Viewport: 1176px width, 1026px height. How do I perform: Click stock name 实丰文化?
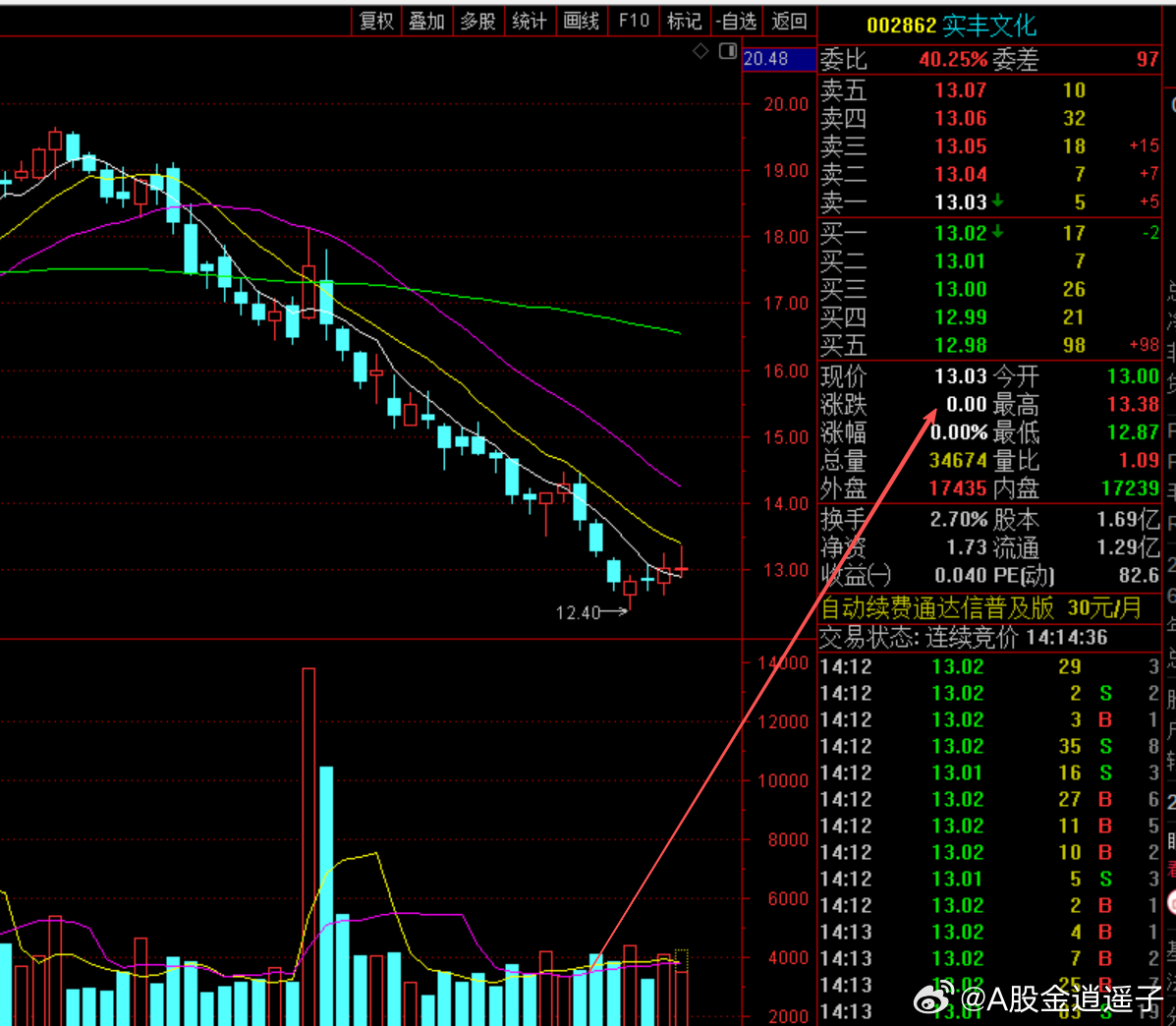point(988,26)
